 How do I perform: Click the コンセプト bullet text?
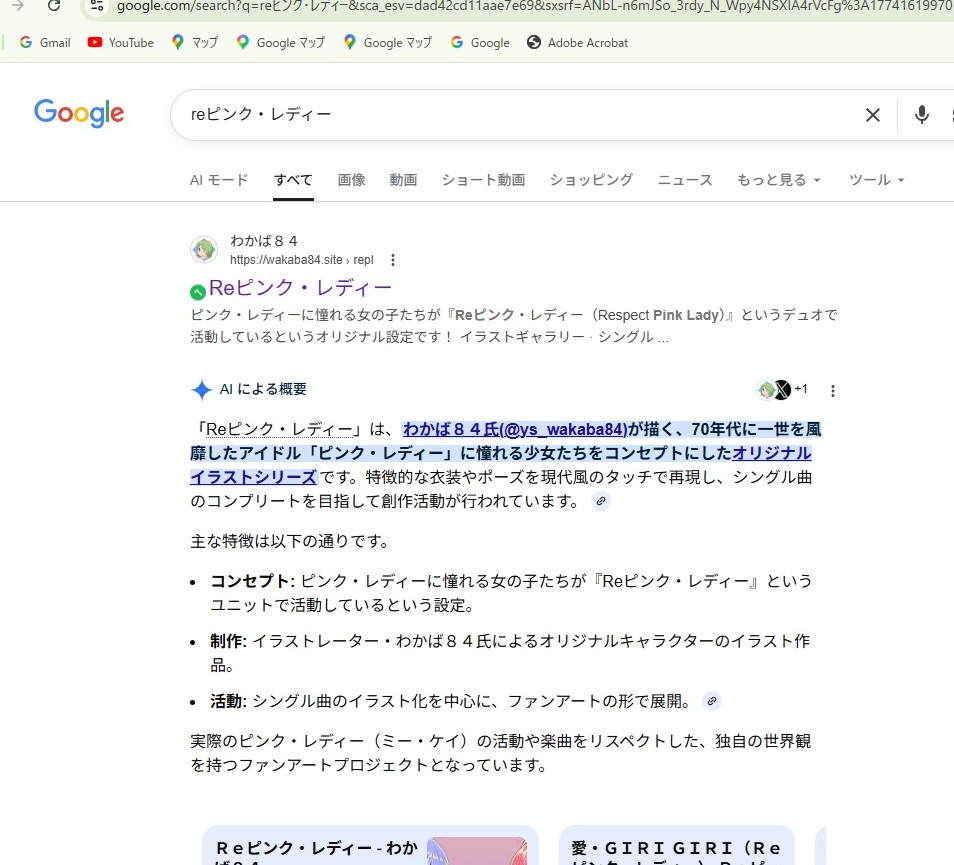coord(511,593)
